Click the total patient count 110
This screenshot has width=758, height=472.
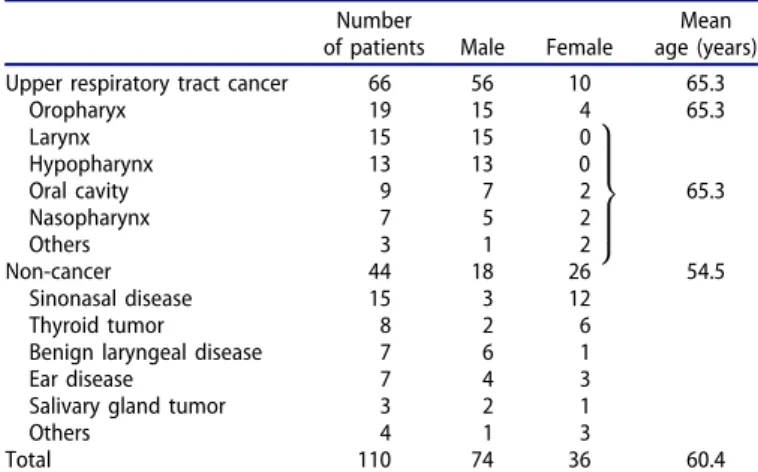[x=374, y=459]
